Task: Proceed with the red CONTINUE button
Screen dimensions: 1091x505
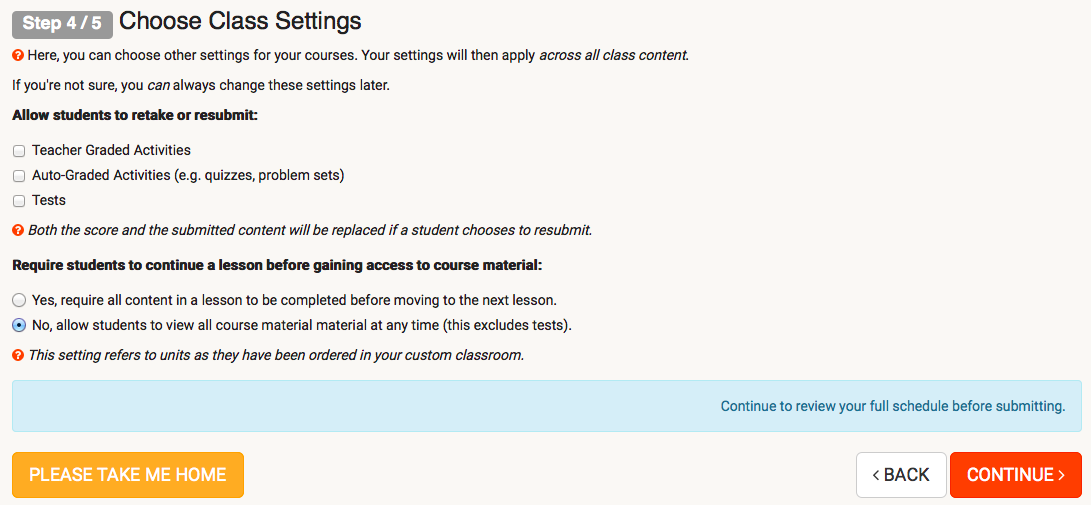Action: 1016,475
